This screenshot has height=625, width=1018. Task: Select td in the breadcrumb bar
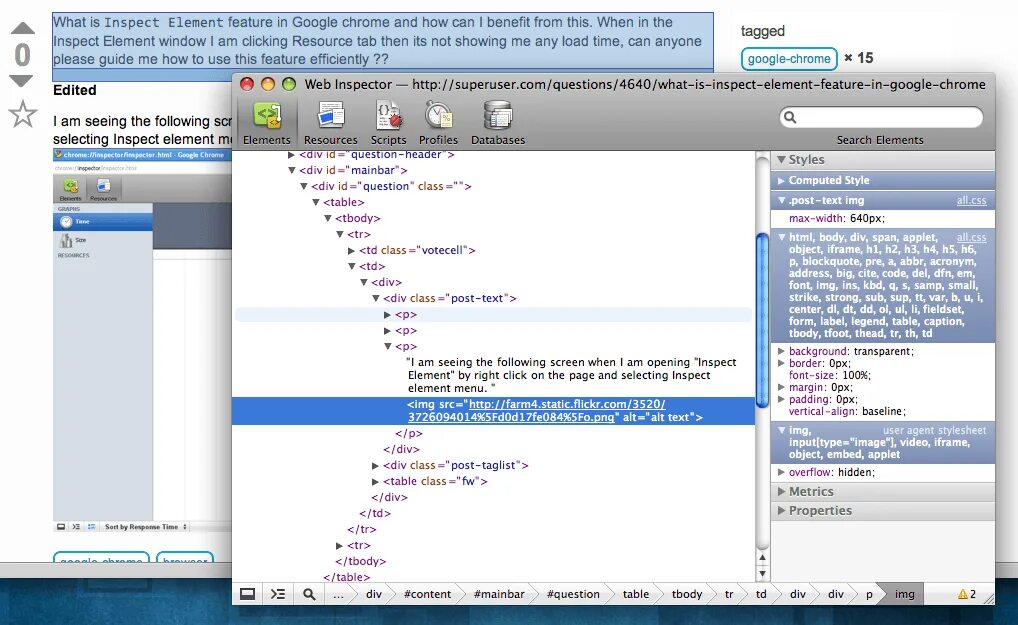(761, 594)
